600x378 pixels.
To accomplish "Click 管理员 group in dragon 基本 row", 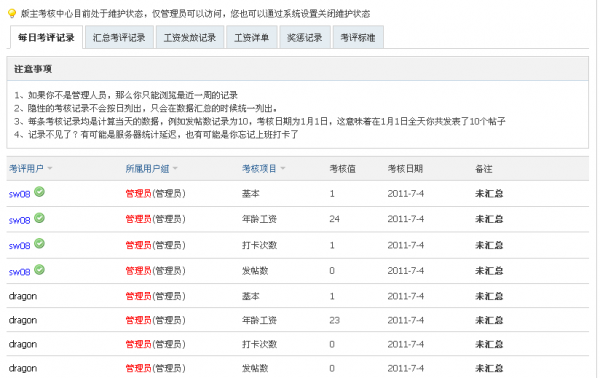I will (x=139, y=296).
